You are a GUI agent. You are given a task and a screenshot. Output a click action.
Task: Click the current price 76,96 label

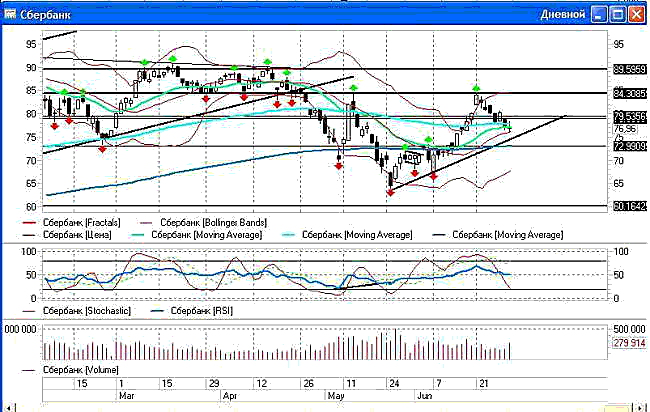point(625,129)
